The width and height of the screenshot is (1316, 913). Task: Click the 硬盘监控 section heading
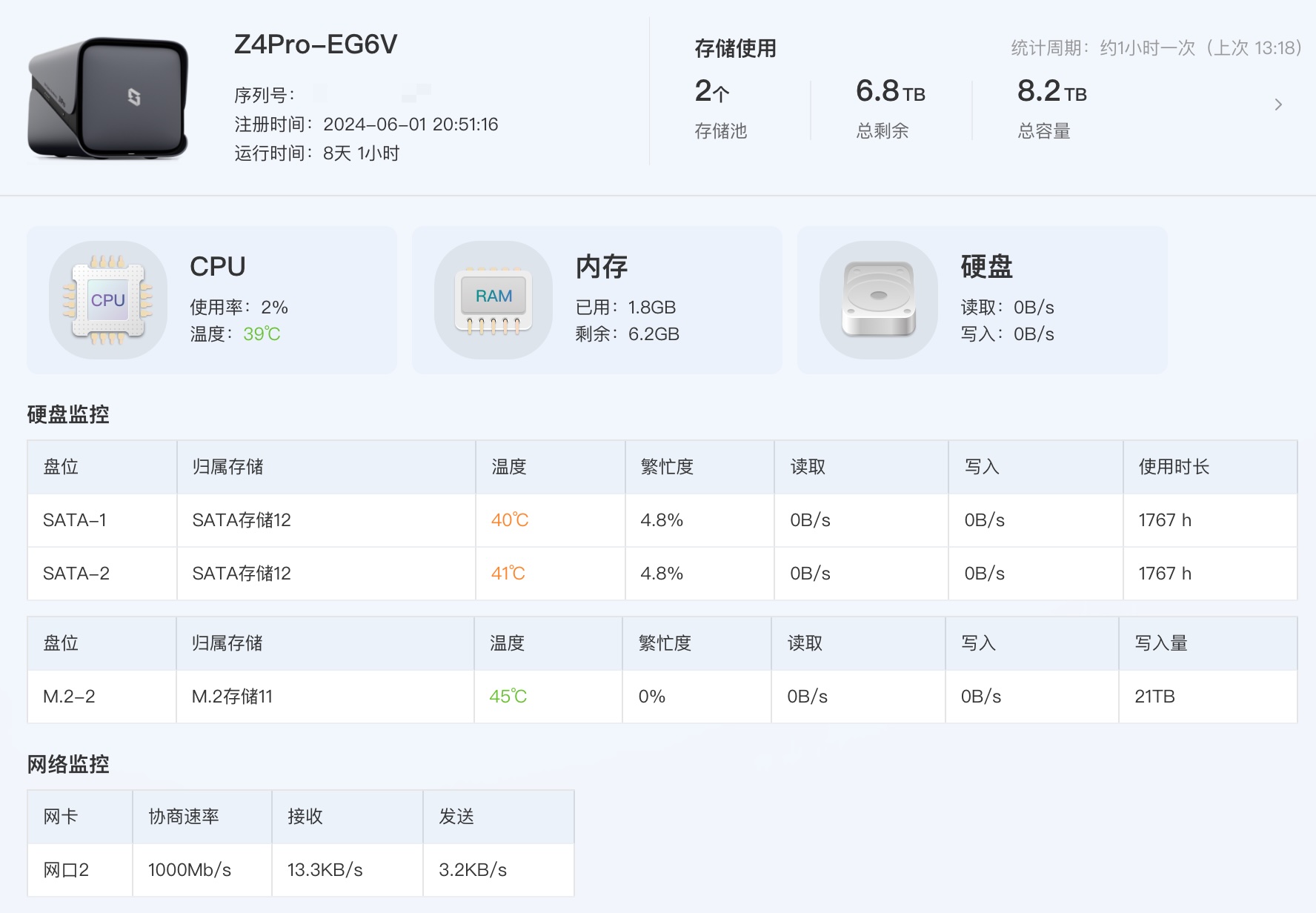[68, 414]
